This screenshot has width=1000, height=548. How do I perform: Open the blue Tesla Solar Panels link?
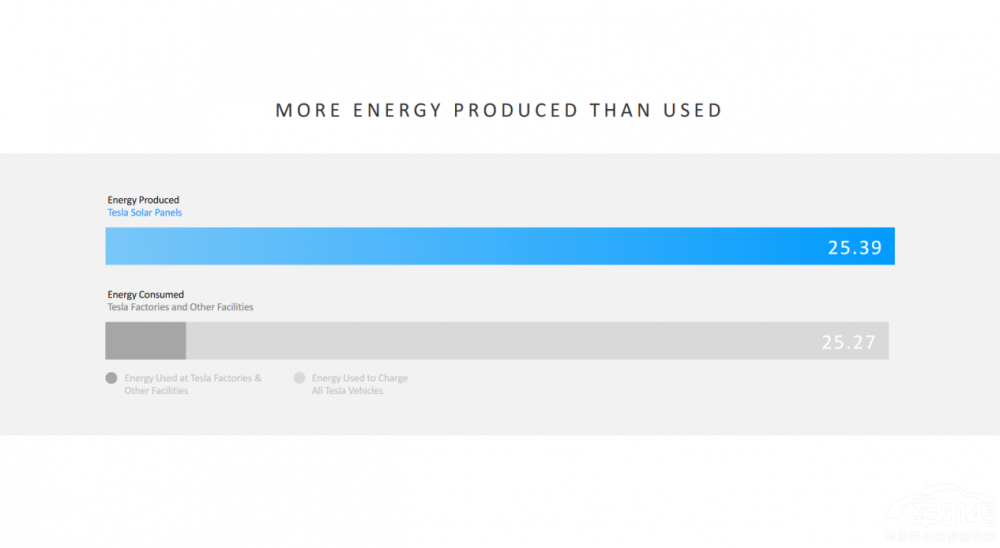[x=145, y=213]
